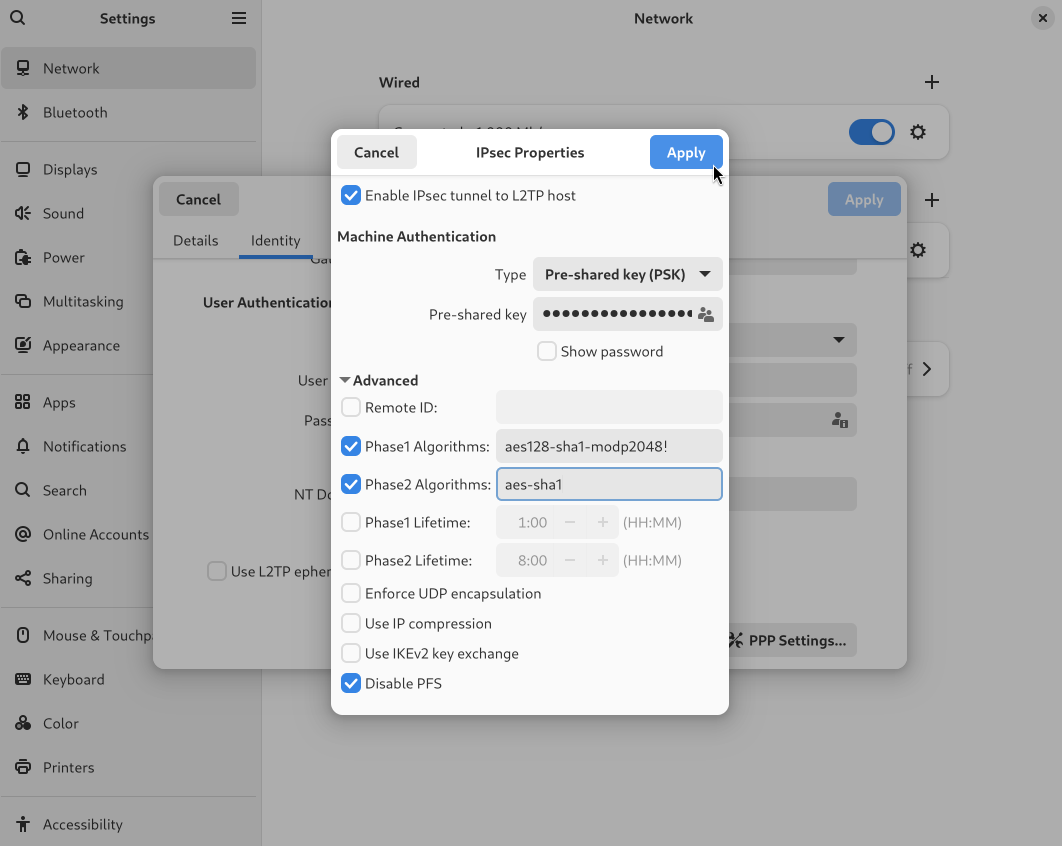Select Network in sidebar
The height and width of the screenshot is (846, 1062).
pyautogui.click(x=129, y=68)
